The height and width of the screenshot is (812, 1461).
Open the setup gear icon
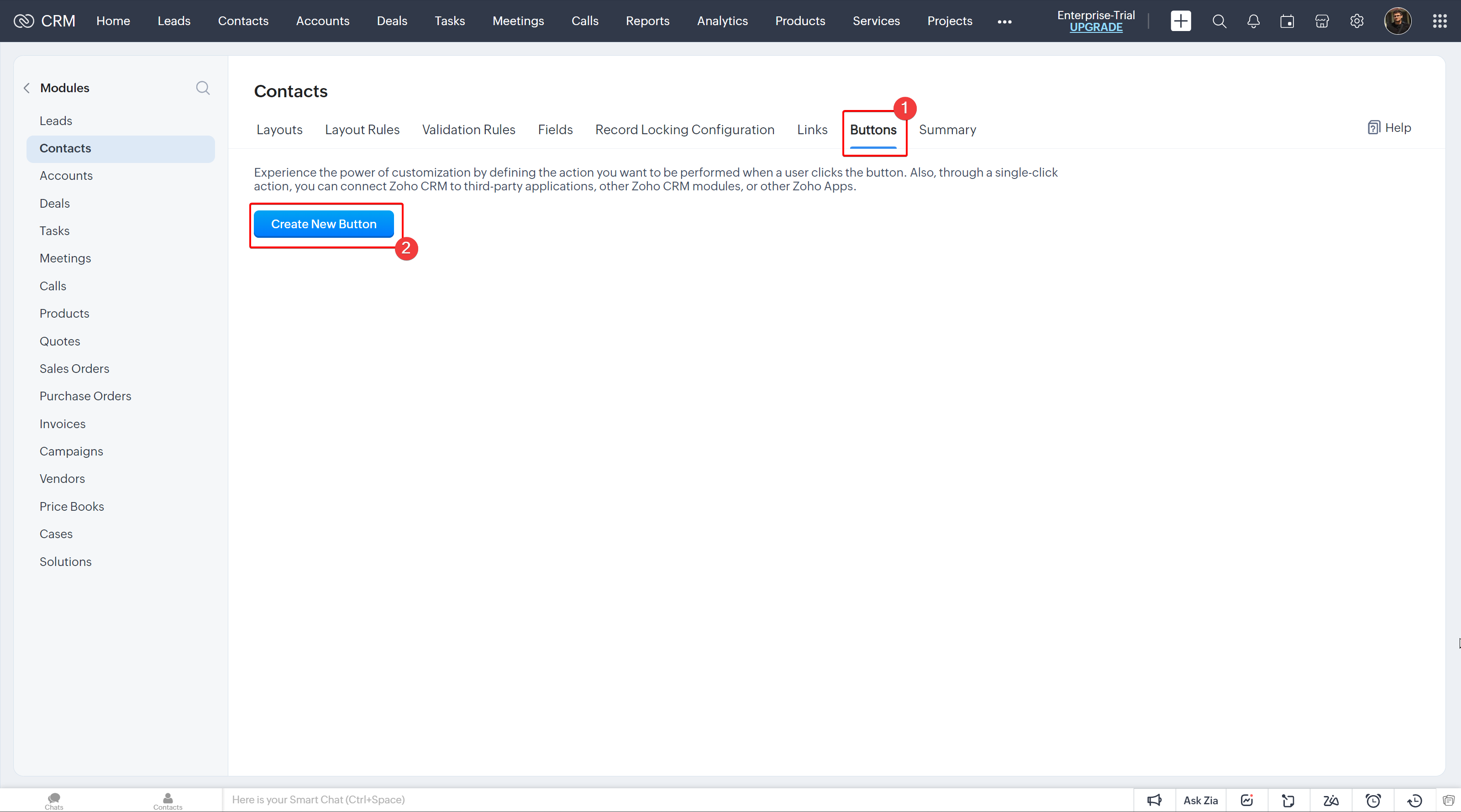coord(1356,21)
